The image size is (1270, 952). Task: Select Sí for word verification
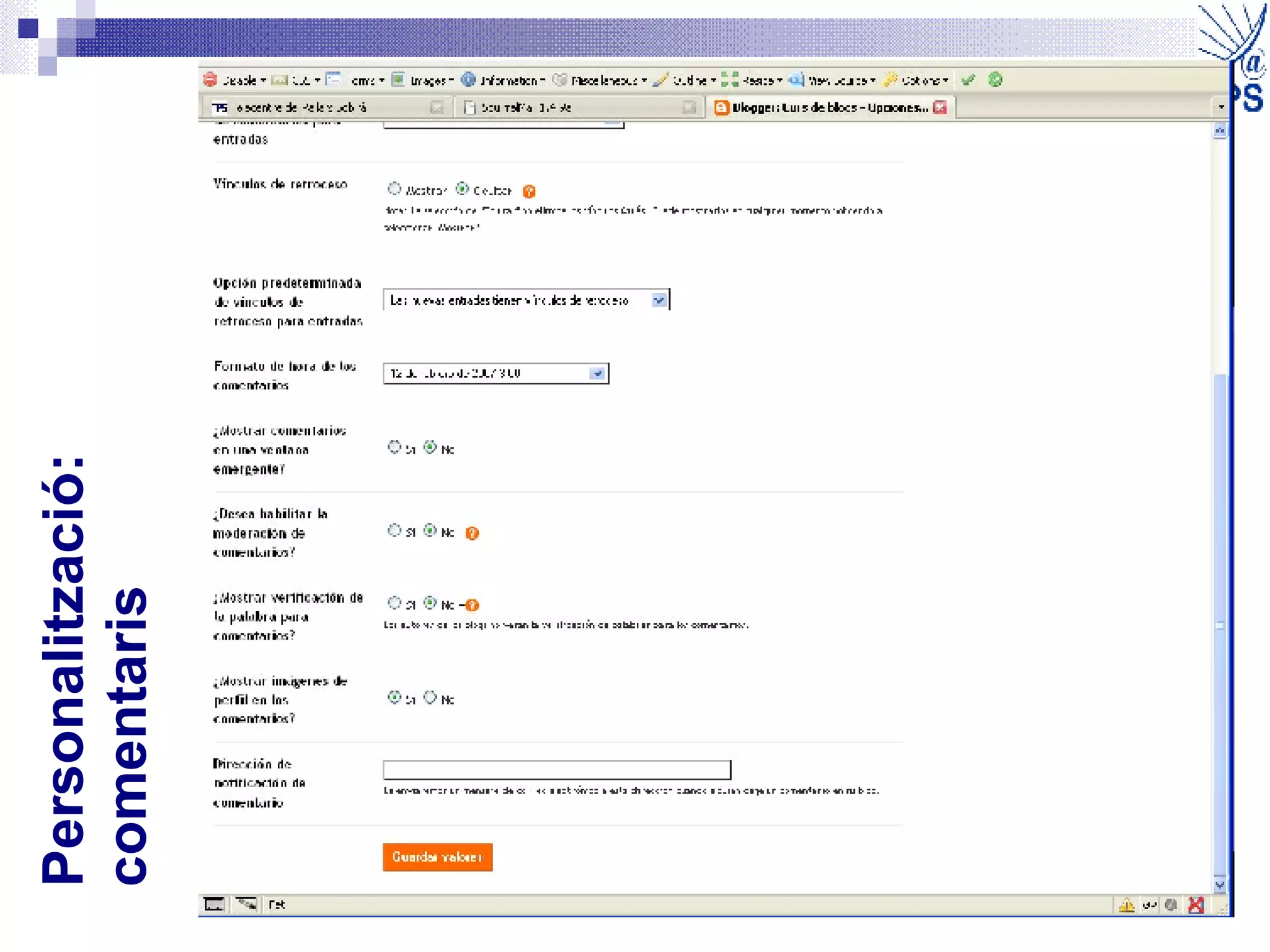[394, 603]
